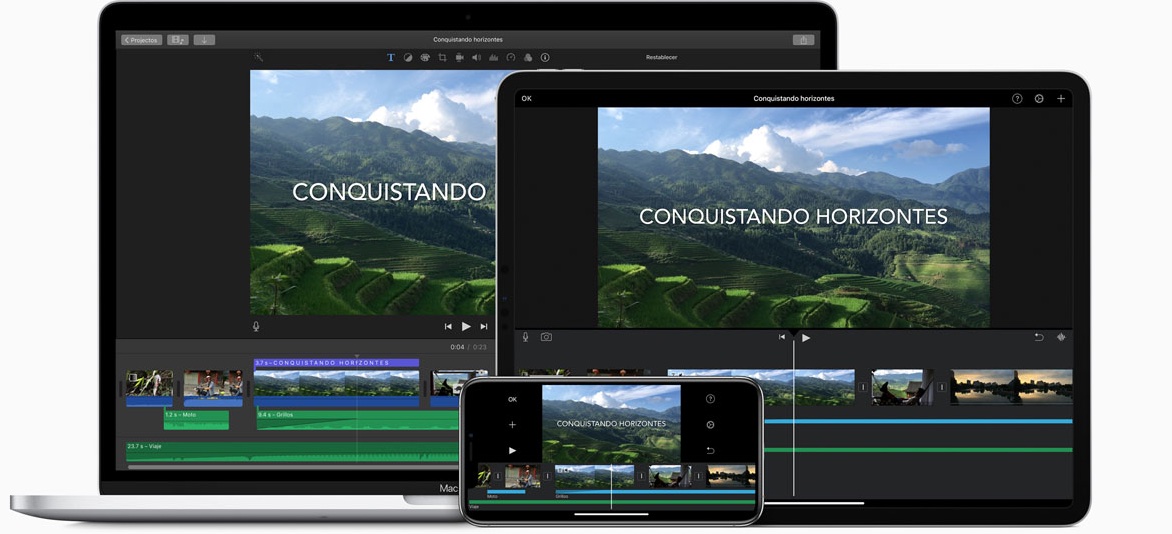Image resolution: width=1172 pixels, height=534 pixels.
Task: Open the clip info icon on the Mac
Action: pos(545,58)
